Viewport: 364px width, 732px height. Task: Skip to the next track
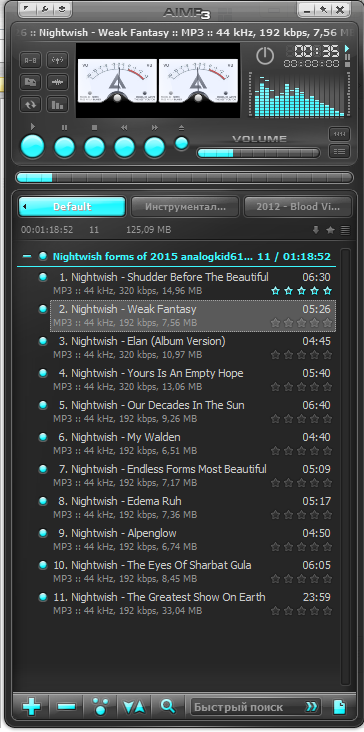pos(154,148)
